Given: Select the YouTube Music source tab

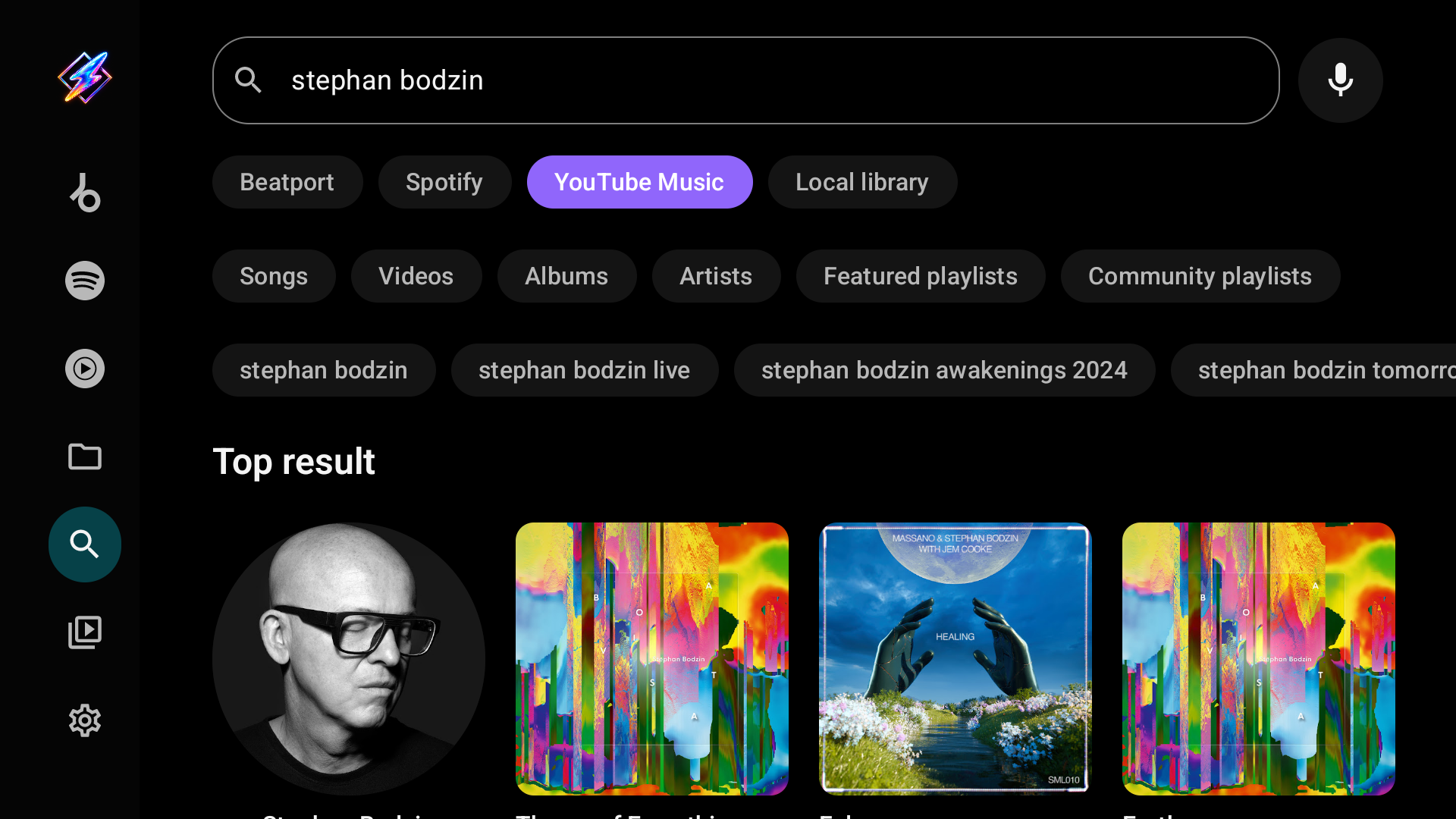Looking at the screenshot, I should click(640, 182).
